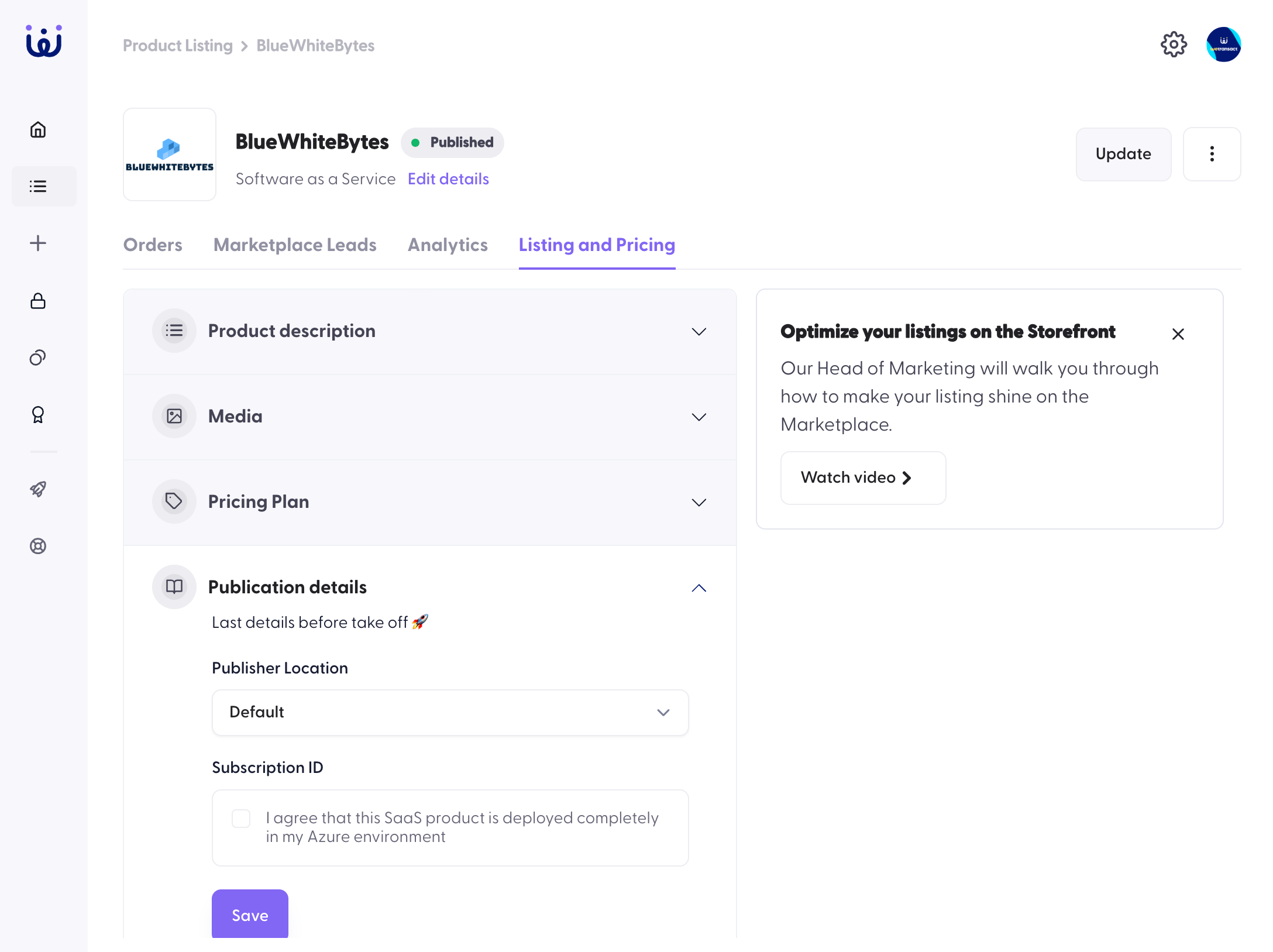The height and width of the screenshot is (952, 1273).
Task: Collapse the Publication details section
Action: click(699, 588)
